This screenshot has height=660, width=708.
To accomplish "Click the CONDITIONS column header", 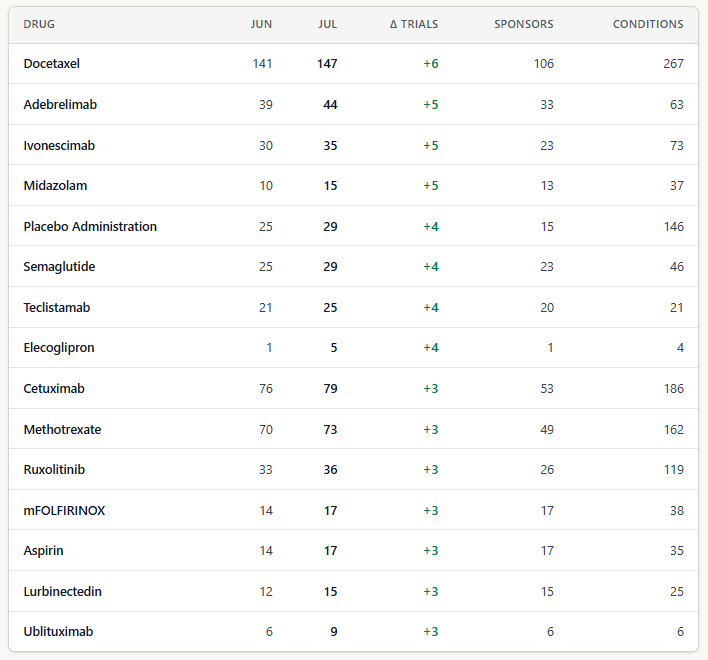I will coord(648,24).
